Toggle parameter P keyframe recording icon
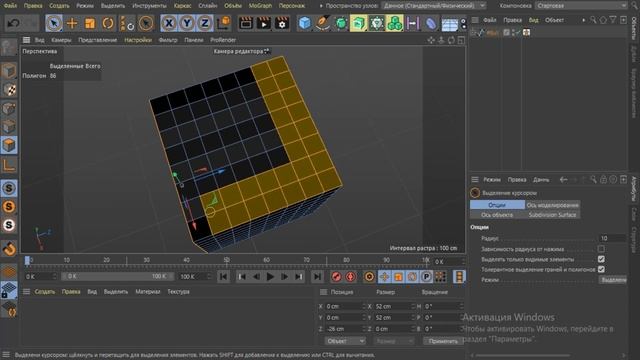The width and height of the screenshot is (640, 360). click(426, 277)
